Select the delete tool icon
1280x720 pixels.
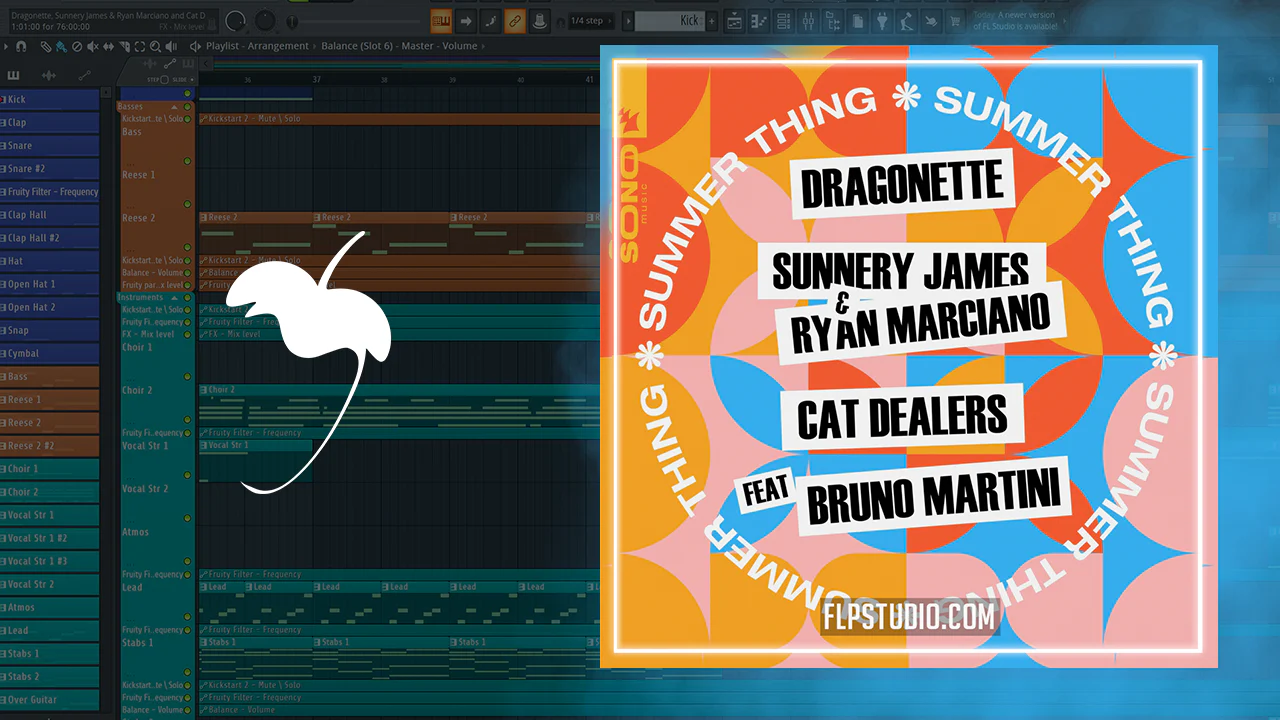coord(76,46)
